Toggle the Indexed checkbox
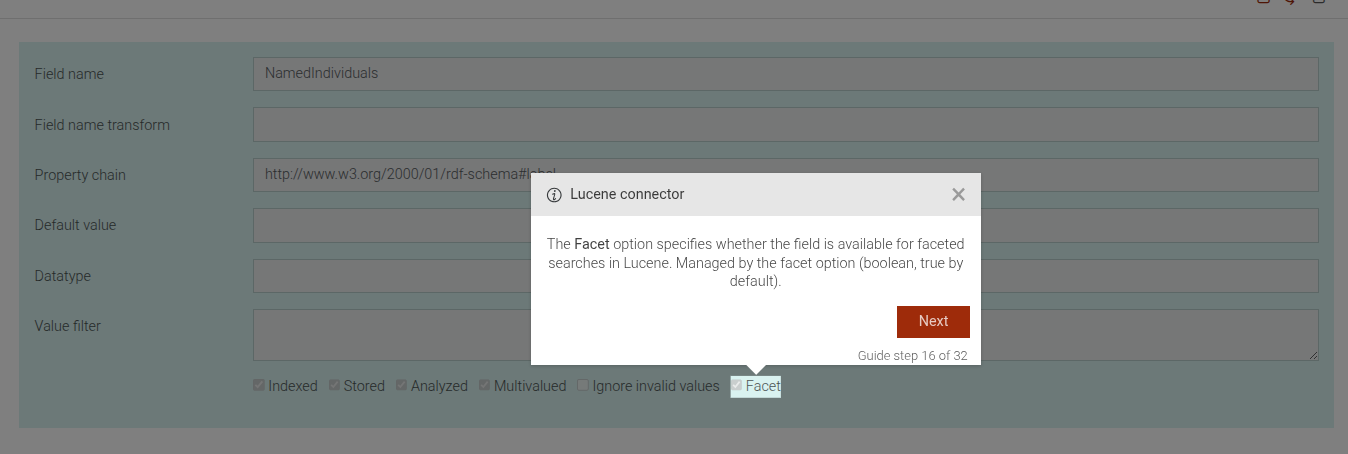Screen dimensions: 1348x454 [x=259, y=386]
